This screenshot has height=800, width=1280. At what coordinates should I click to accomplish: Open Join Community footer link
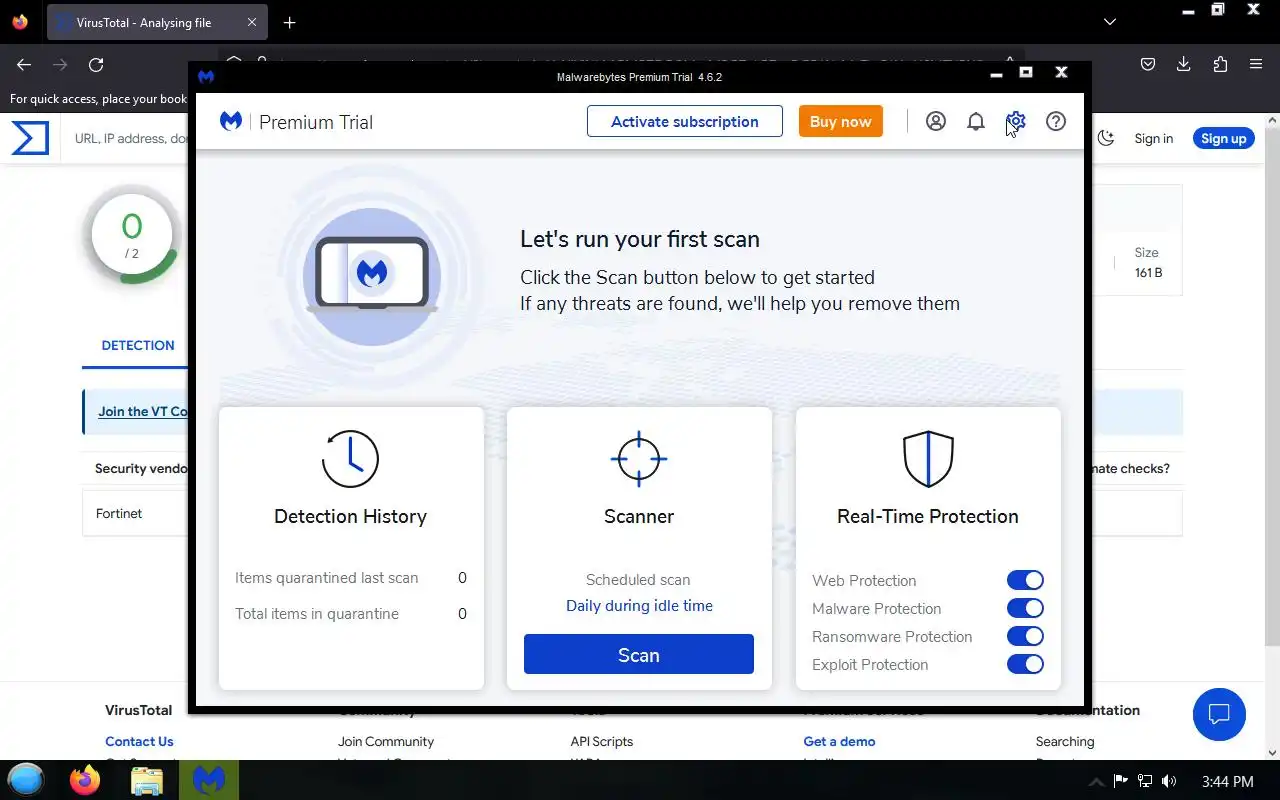click(x=386, y=741)
